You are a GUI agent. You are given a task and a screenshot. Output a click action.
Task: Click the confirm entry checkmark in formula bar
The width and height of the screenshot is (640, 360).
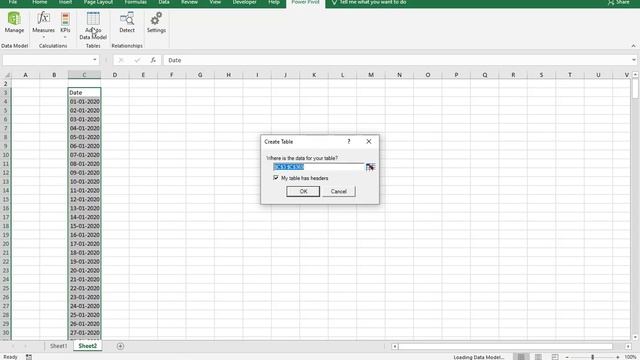click(137, 60)
